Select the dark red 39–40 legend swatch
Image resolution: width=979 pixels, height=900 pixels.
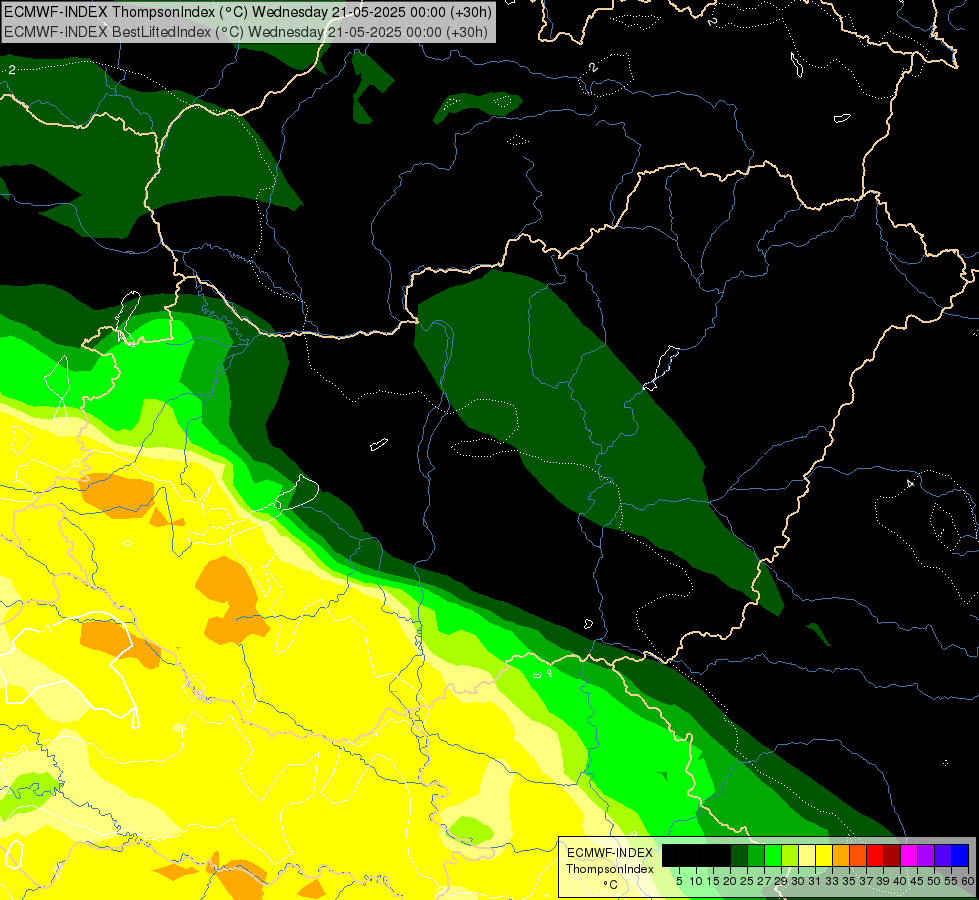(x=892, y=855)
